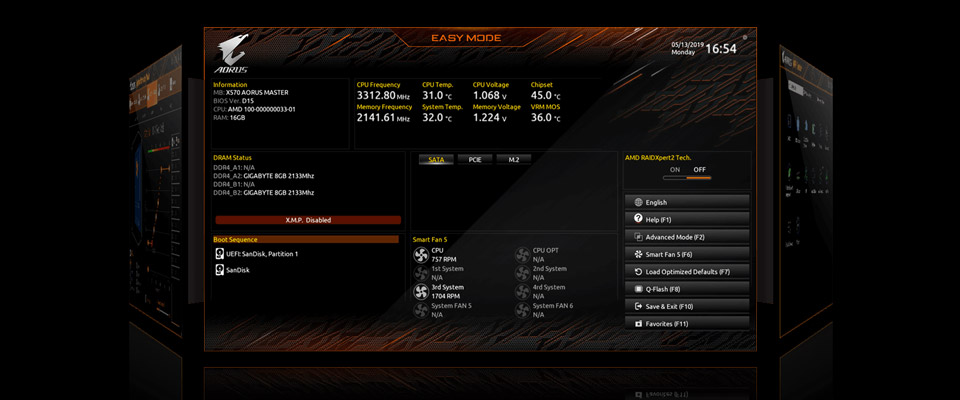This screenshot has width=960, height=400.
Task: Set RAIDXpert2 to OFF
Action: coord(699,170)
